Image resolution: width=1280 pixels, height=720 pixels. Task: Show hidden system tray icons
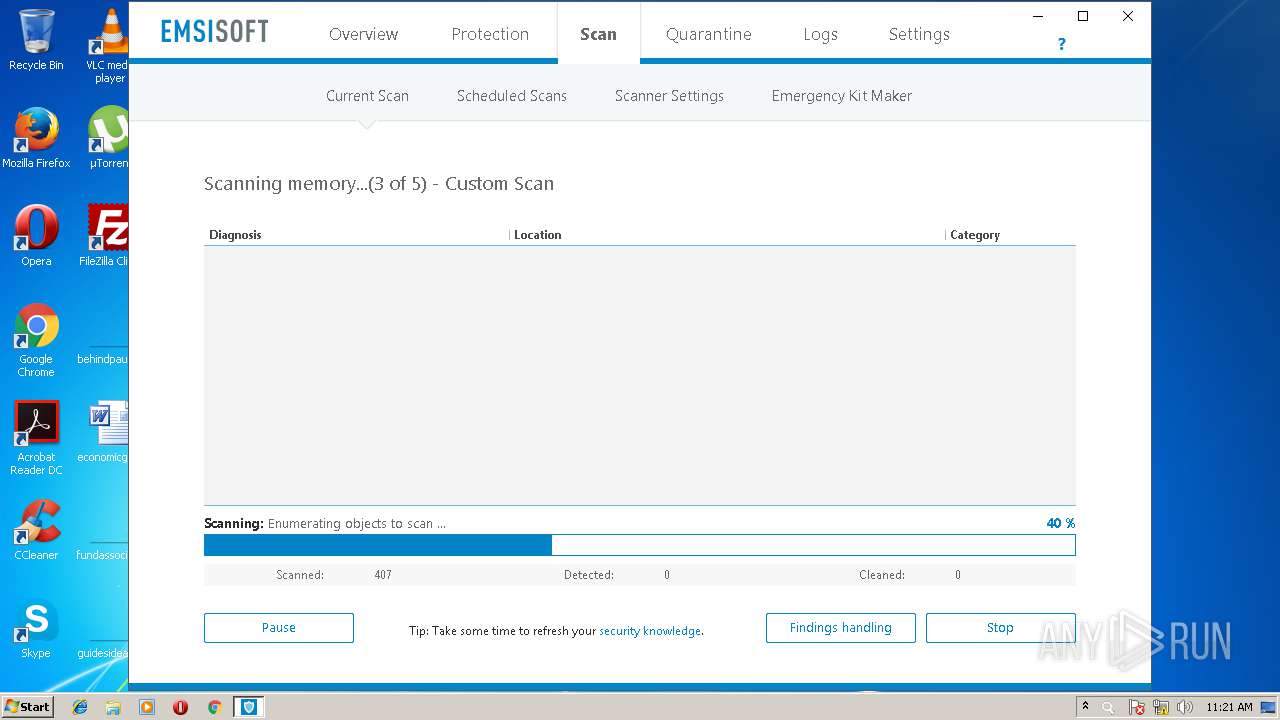1085,707
